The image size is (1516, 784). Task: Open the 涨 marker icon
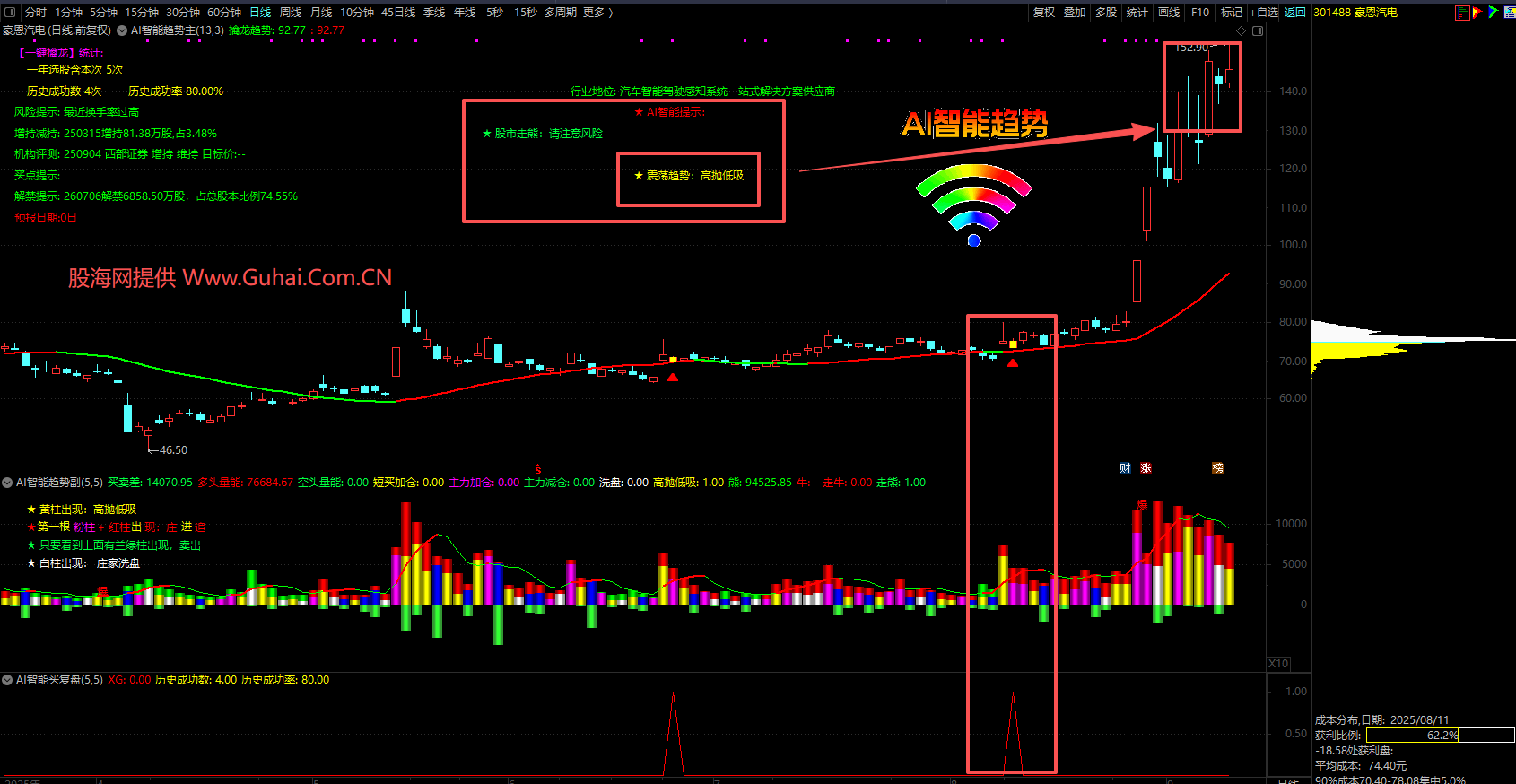[1146, 468]
